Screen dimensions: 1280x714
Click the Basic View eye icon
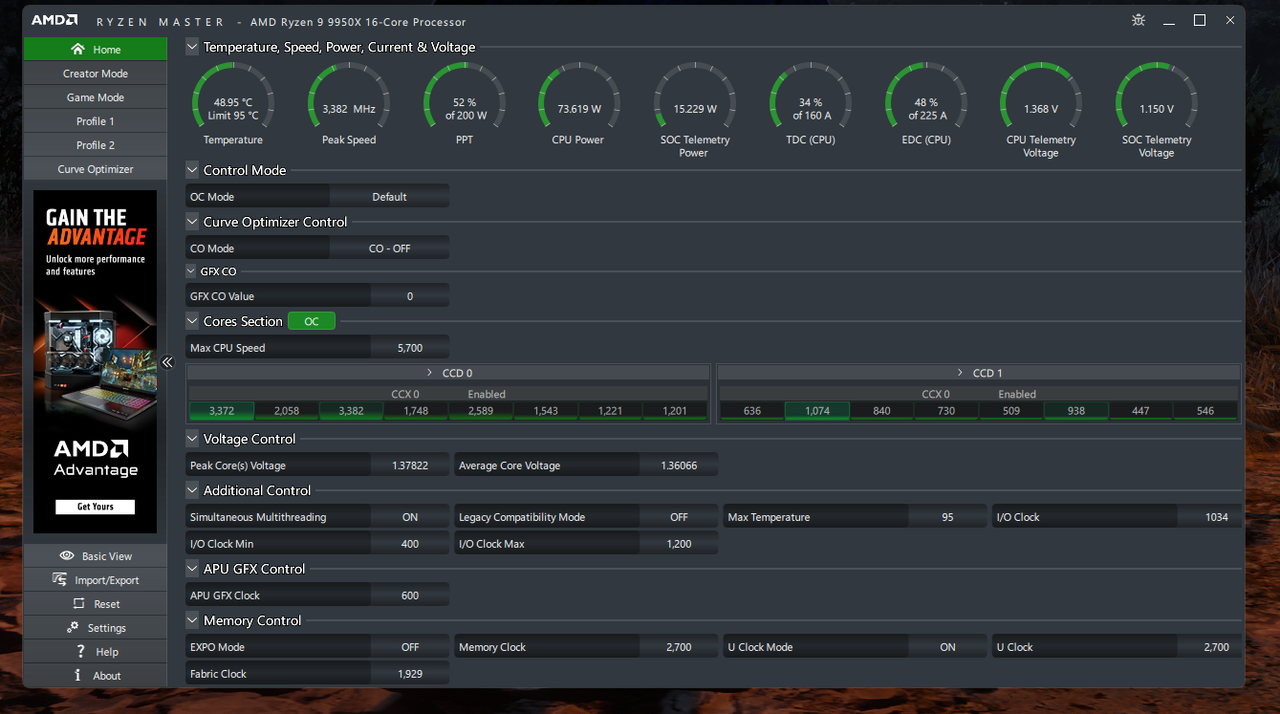[x=67, y=556]
